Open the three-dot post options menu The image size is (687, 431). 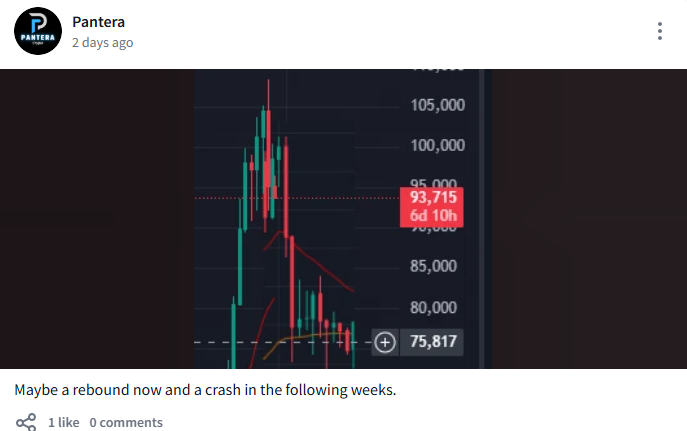coord(660,31)
